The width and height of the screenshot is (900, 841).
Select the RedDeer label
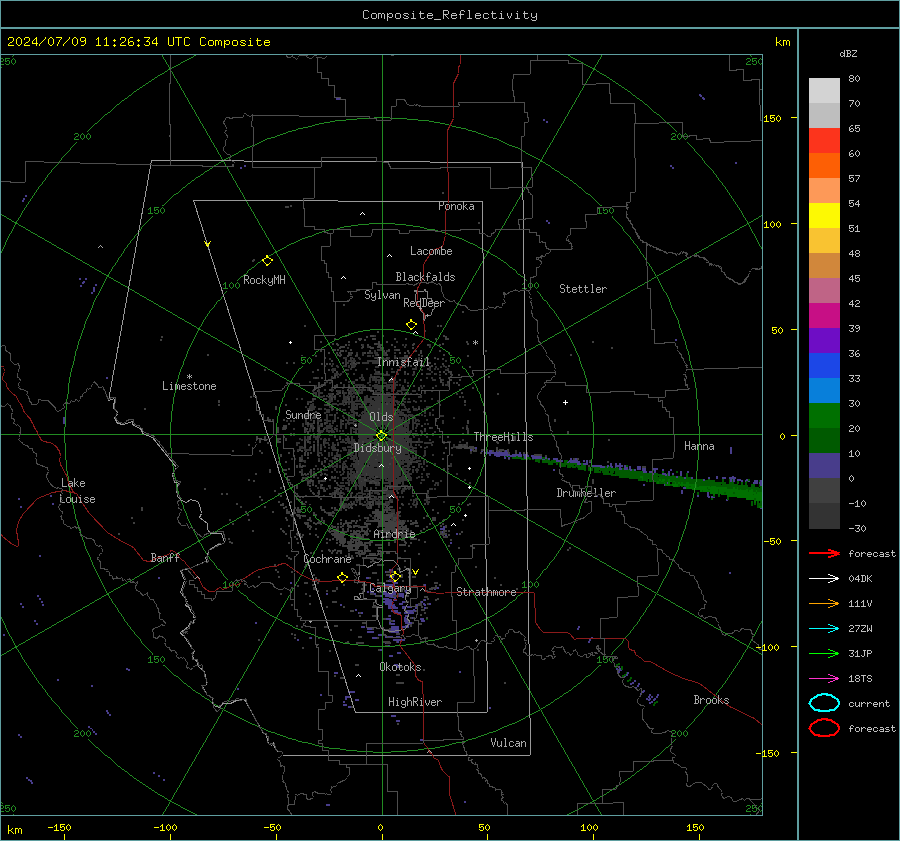(424, 303)
